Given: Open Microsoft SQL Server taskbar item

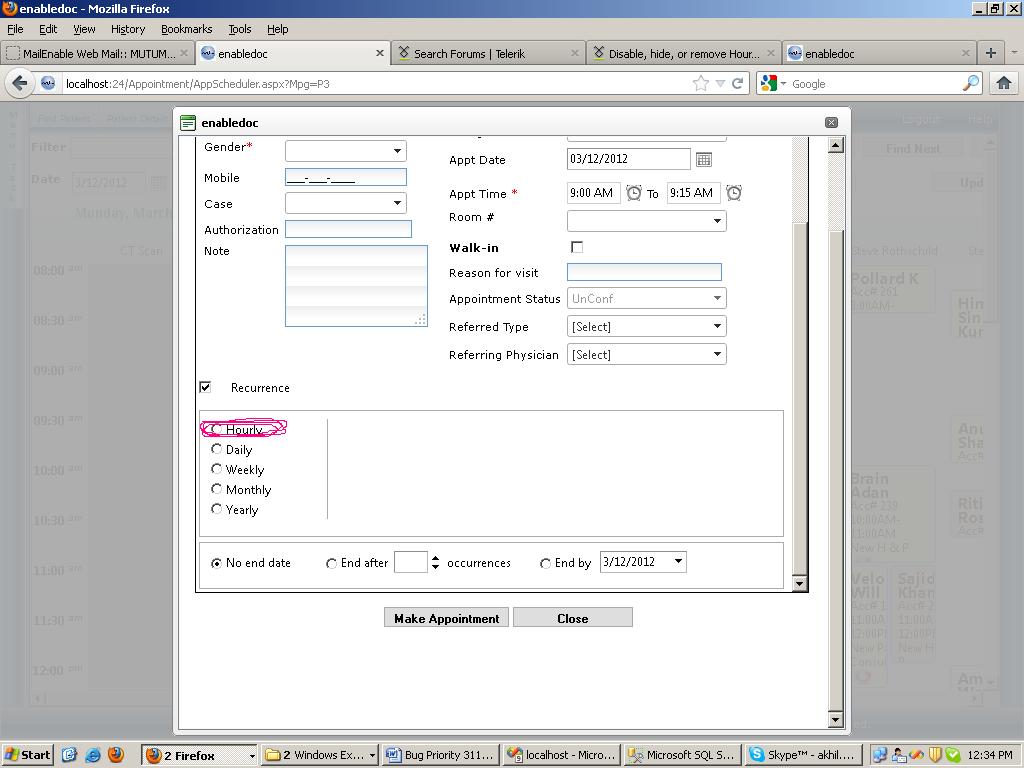Looking at the screenshot, I should coord(683,755).
